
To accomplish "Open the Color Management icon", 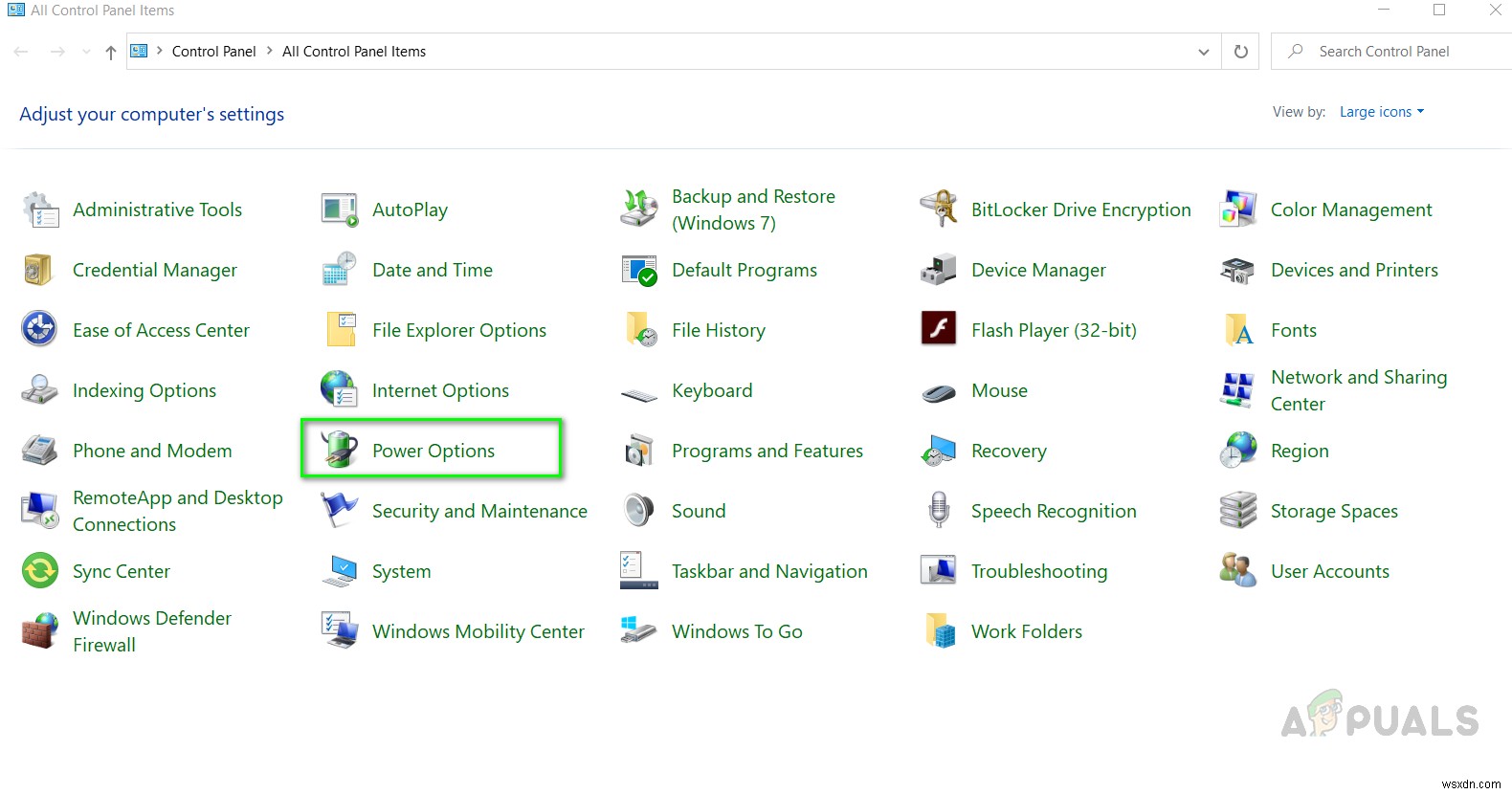I will [x=1237, y=209].
